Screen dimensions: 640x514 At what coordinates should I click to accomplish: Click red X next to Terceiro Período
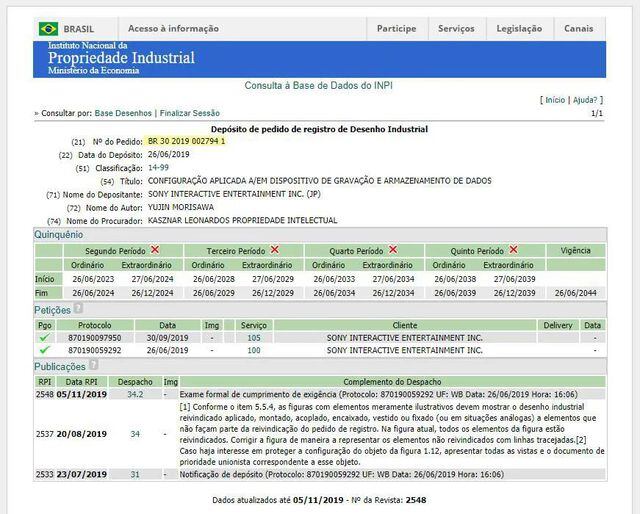click(x=274, y=249)
